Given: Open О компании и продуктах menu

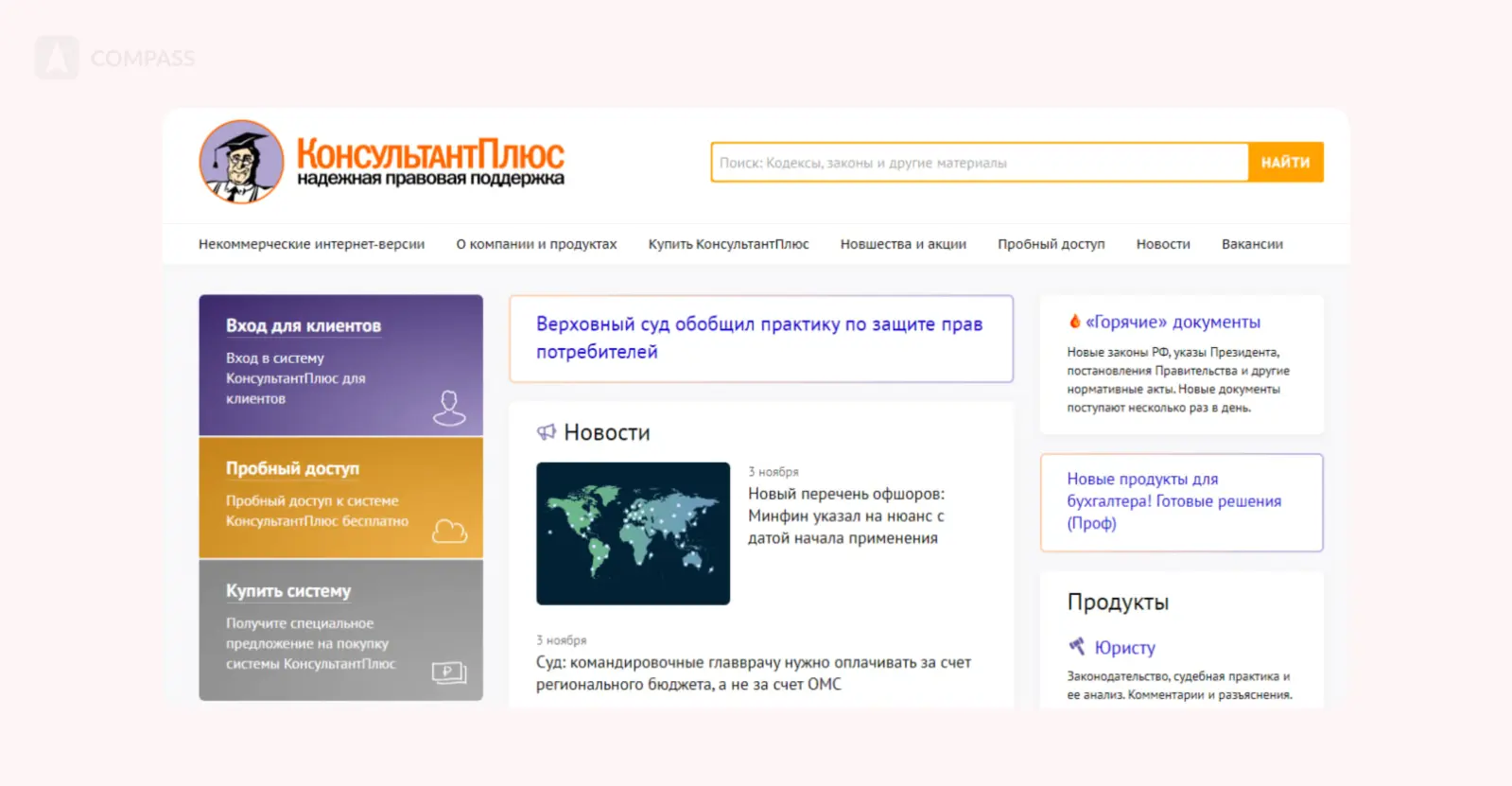Looking at the screenshot, I should coord(536,244).
